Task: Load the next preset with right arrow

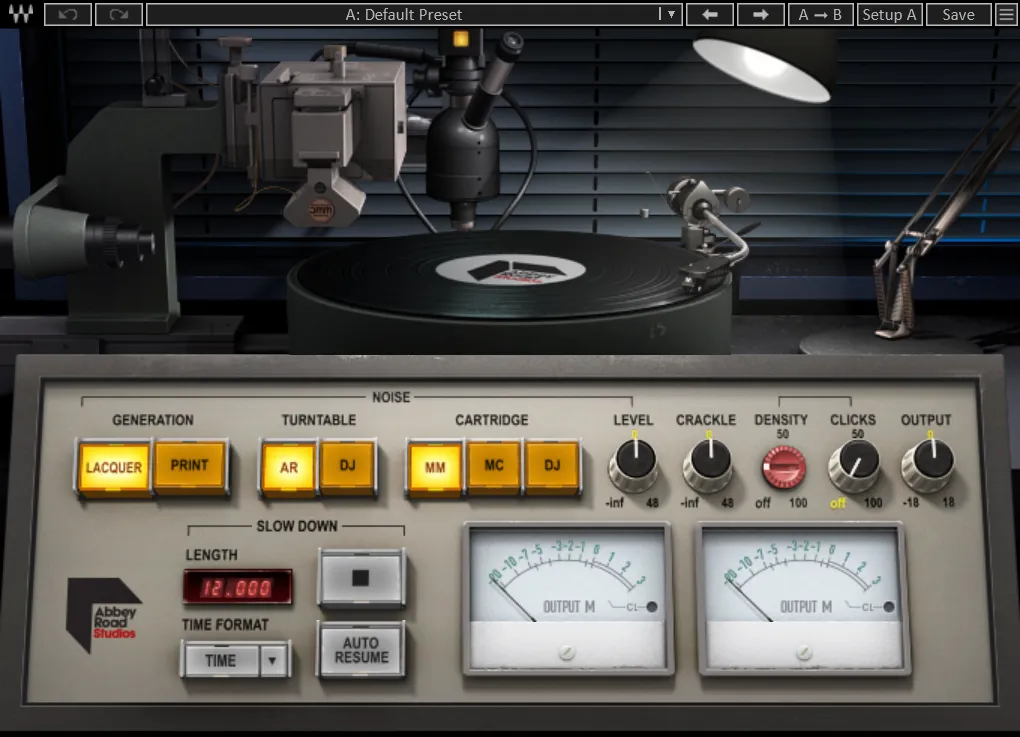Action: pyautogui.click(x=760, y=15)
